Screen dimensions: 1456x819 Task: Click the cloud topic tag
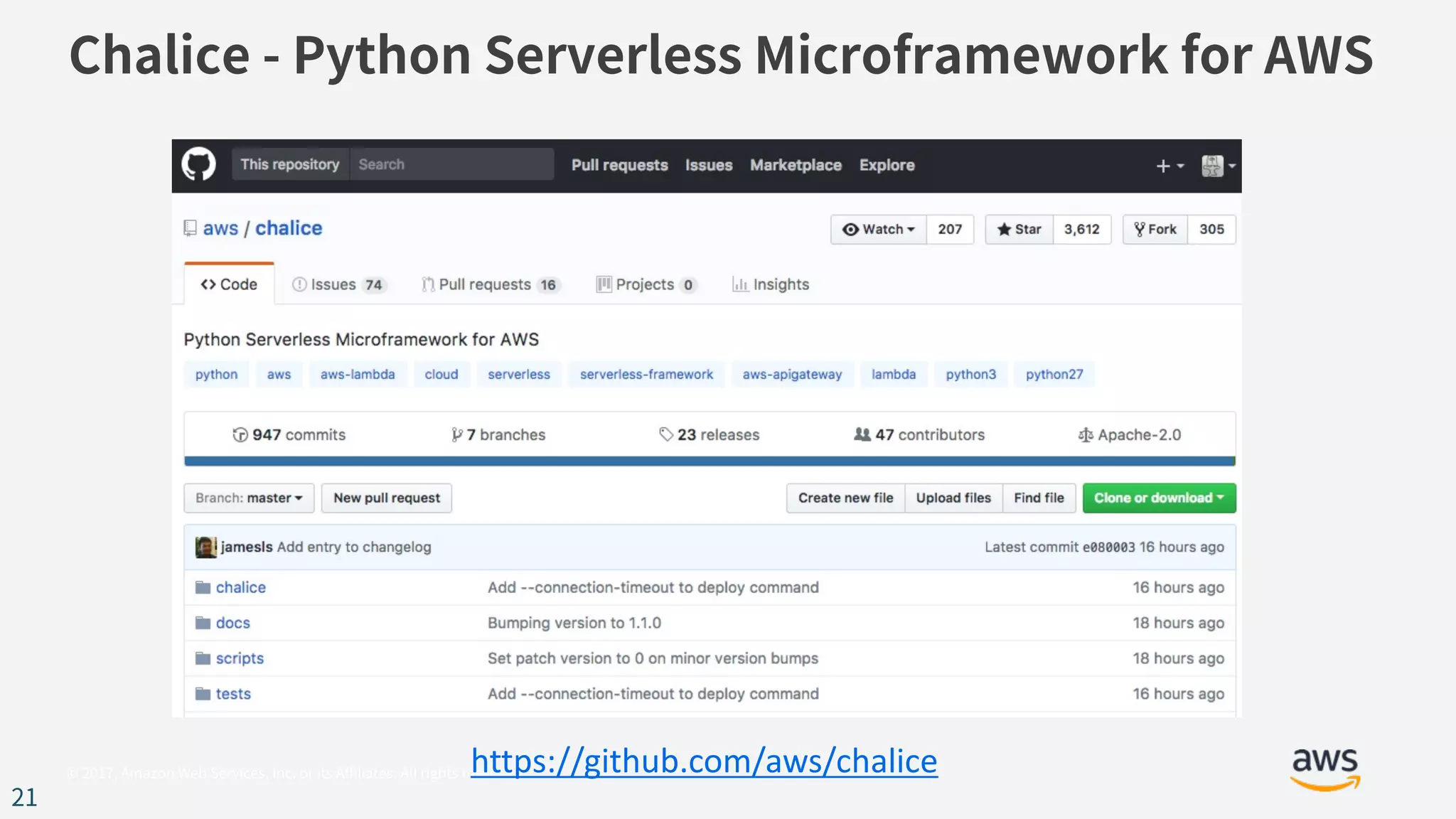click(x=441, y=374)
